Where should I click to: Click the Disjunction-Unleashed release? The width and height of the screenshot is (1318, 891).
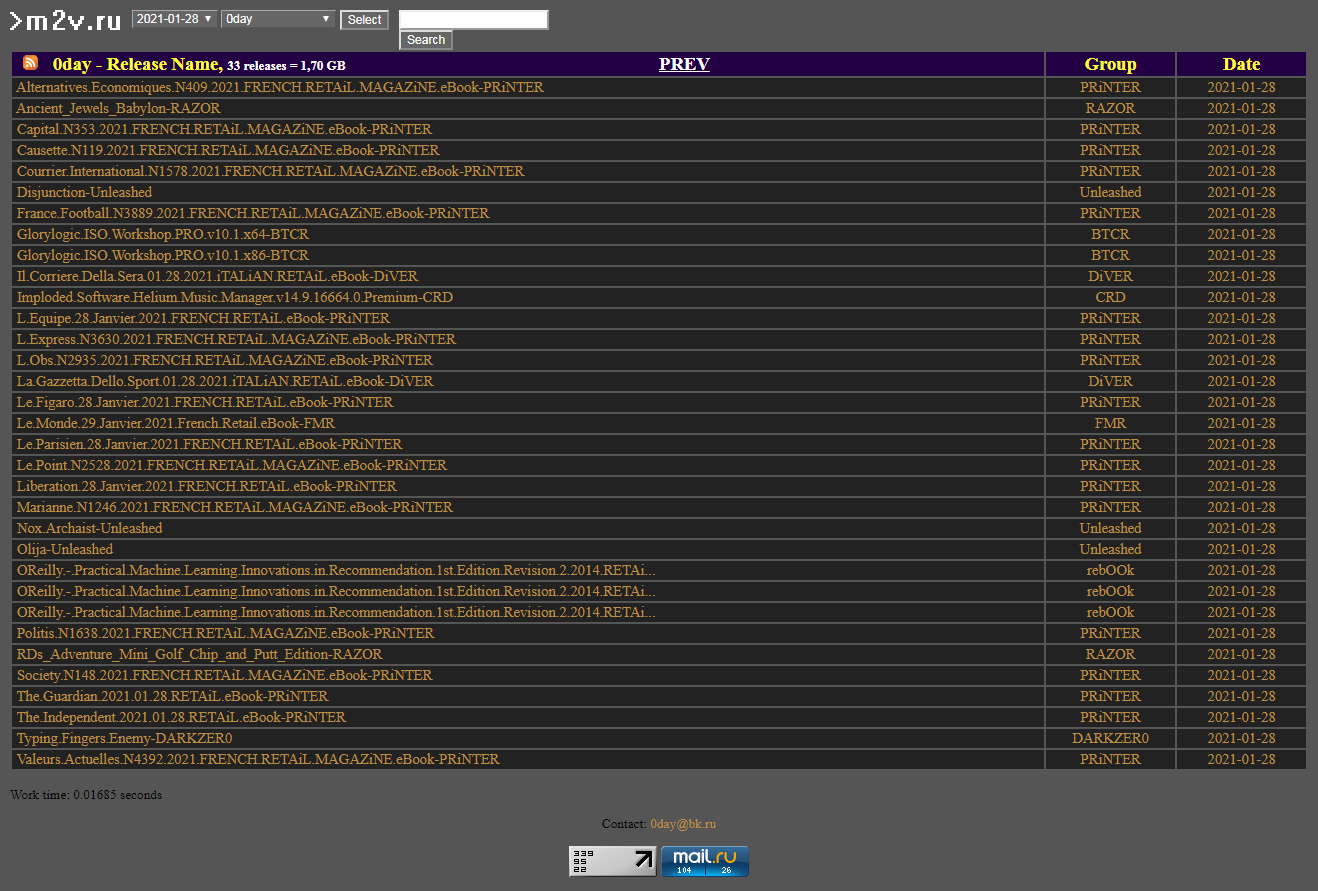[x=84, y=192]
